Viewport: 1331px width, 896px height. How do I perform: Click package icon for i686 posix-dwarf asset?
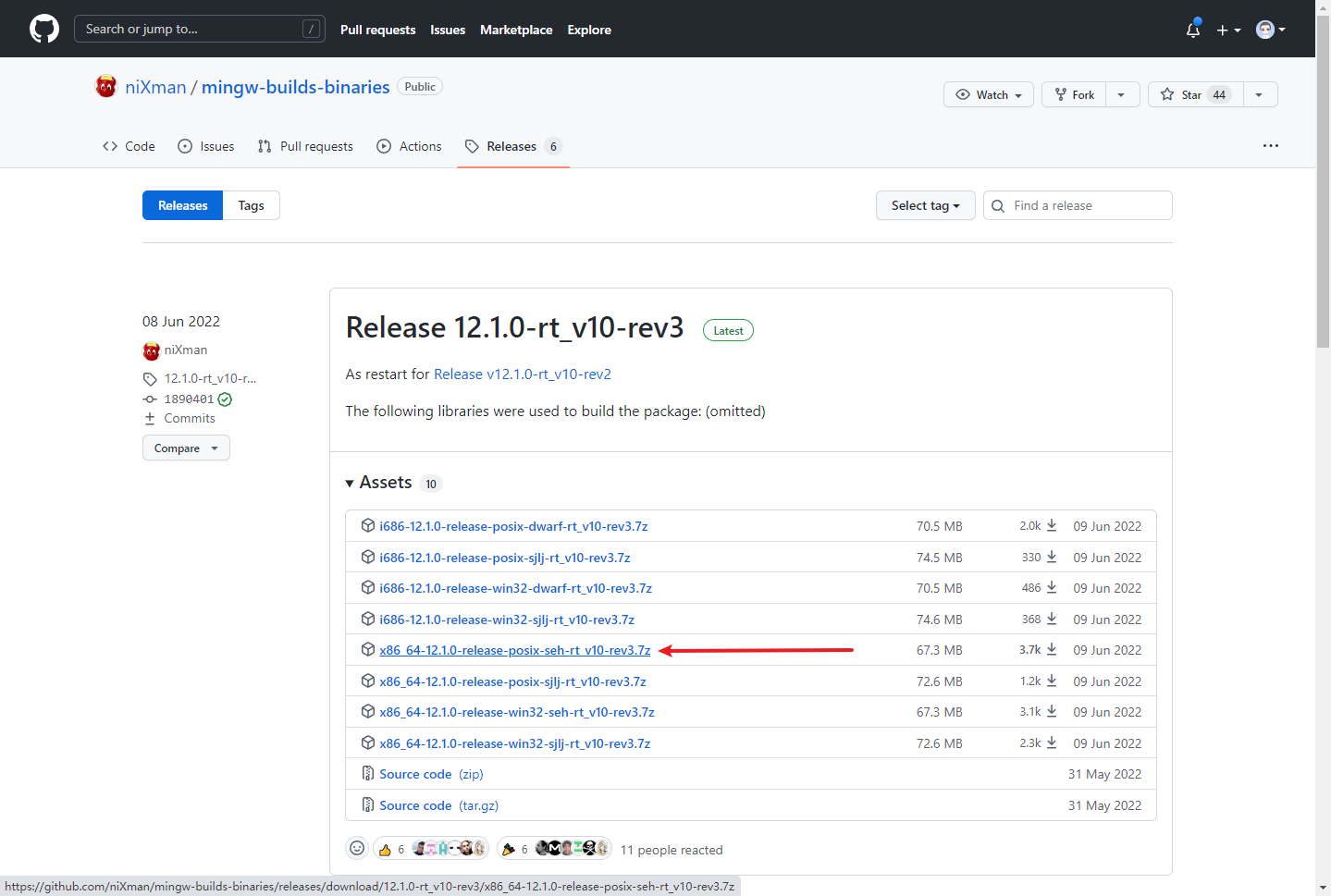pyautogui.click(x=368, y=525)
